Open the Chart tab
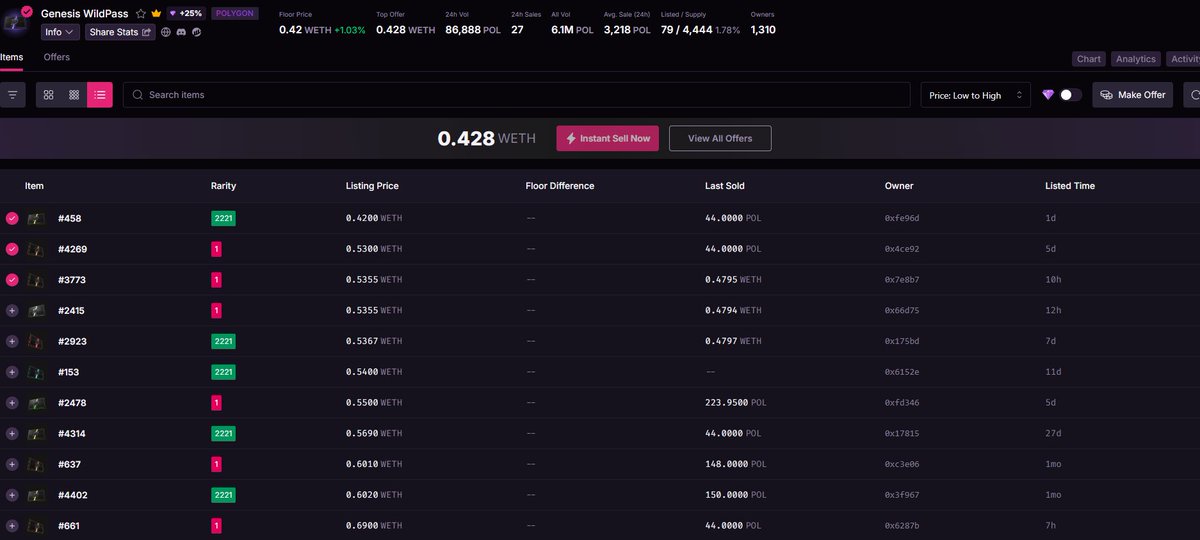Screen dimensions: 1200x540 (x=1089, y=59)
